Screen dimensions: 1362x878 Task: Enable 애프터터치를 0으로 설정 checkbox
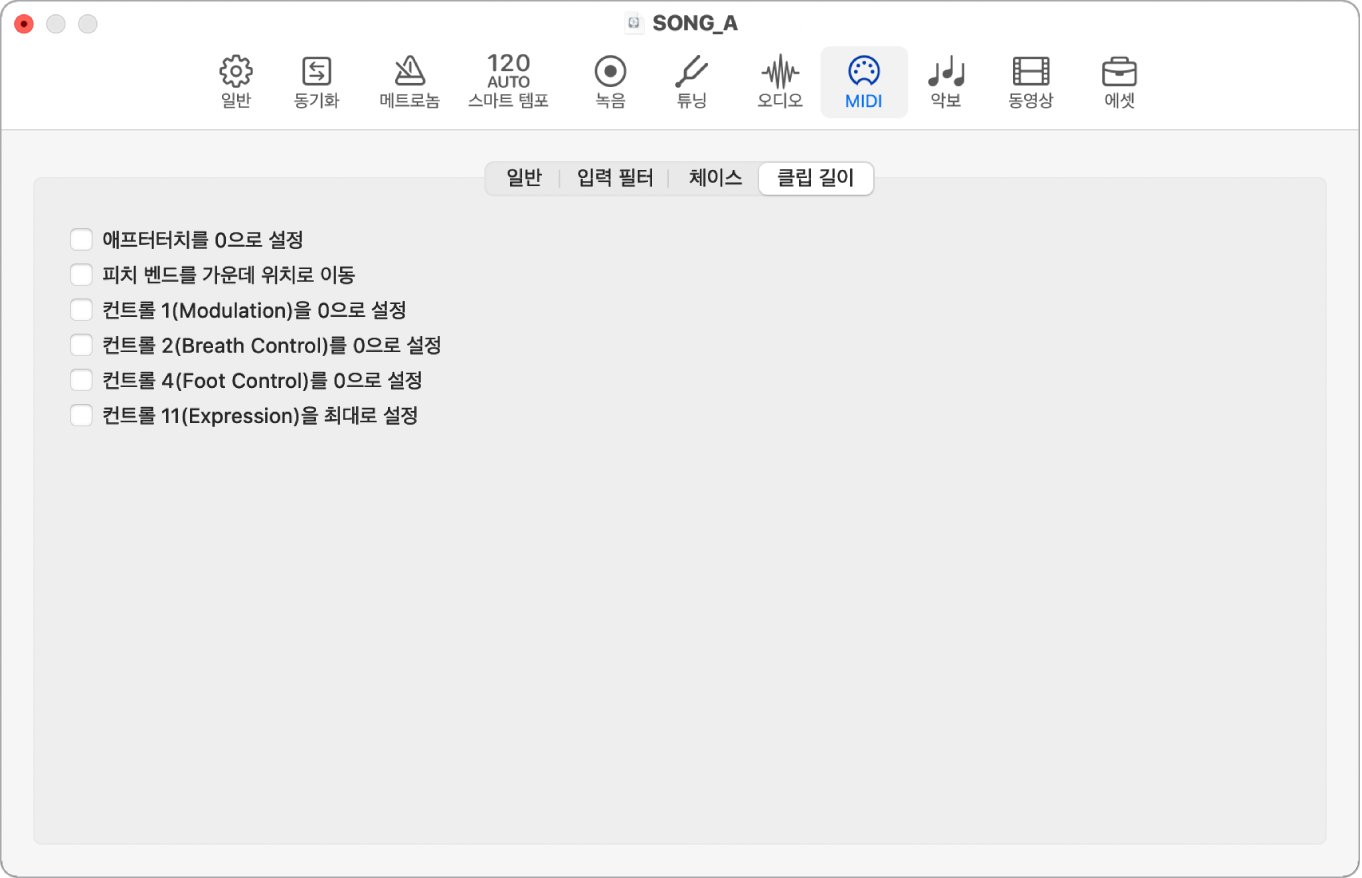click(81, 240)
